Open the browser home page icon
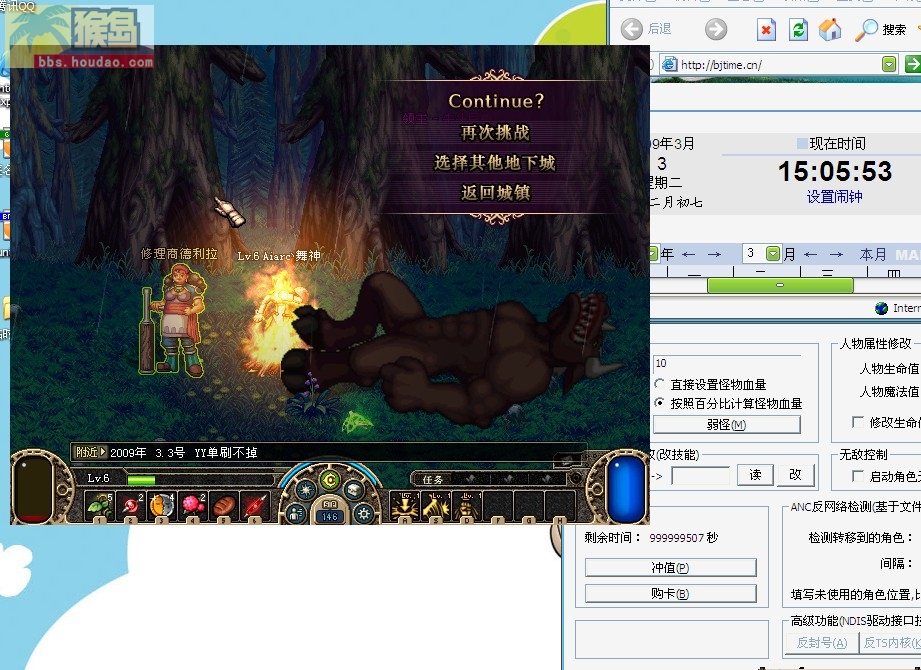This screenshot has width=921, height=670. tap(830, 29)
